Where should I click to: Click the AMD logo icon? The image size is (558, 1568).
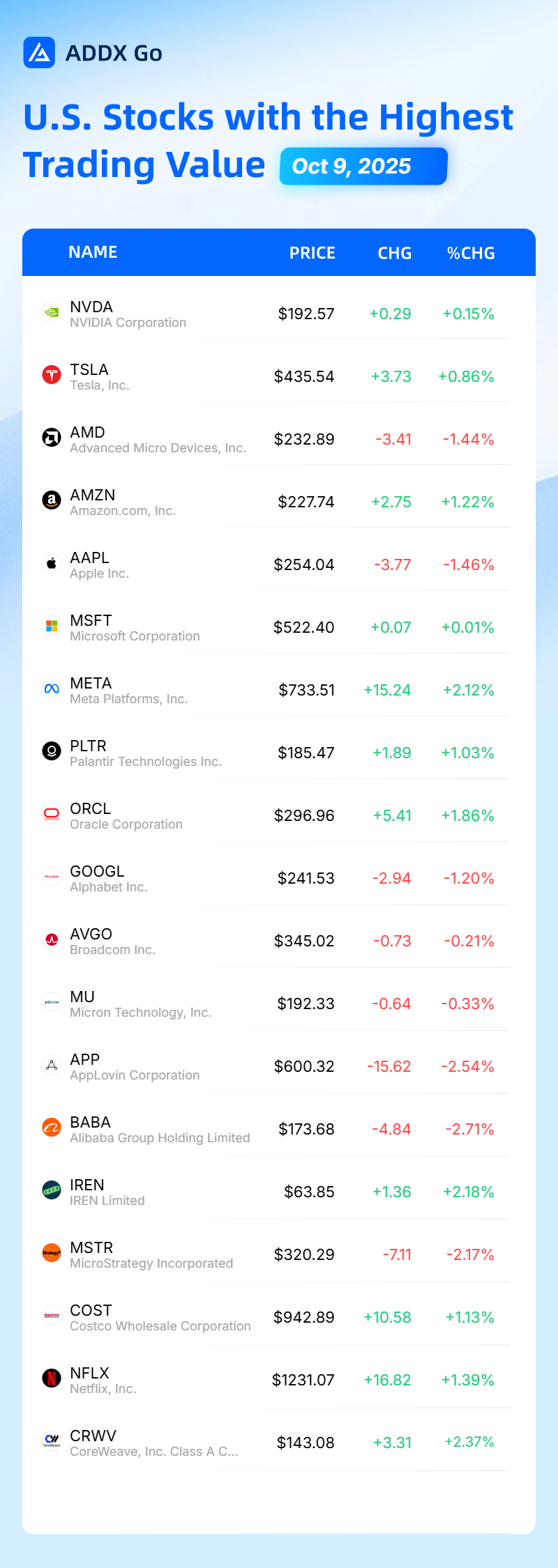coord(52,438)
